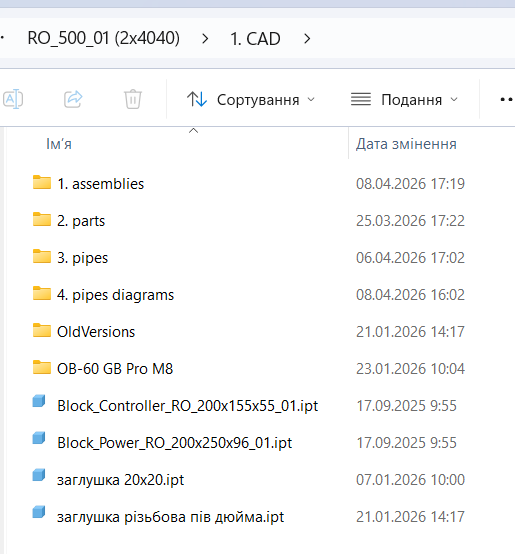Select file name заглушка різьбова пів дюйма.ipt
The image size is (515, 554).
click(171, 517)
